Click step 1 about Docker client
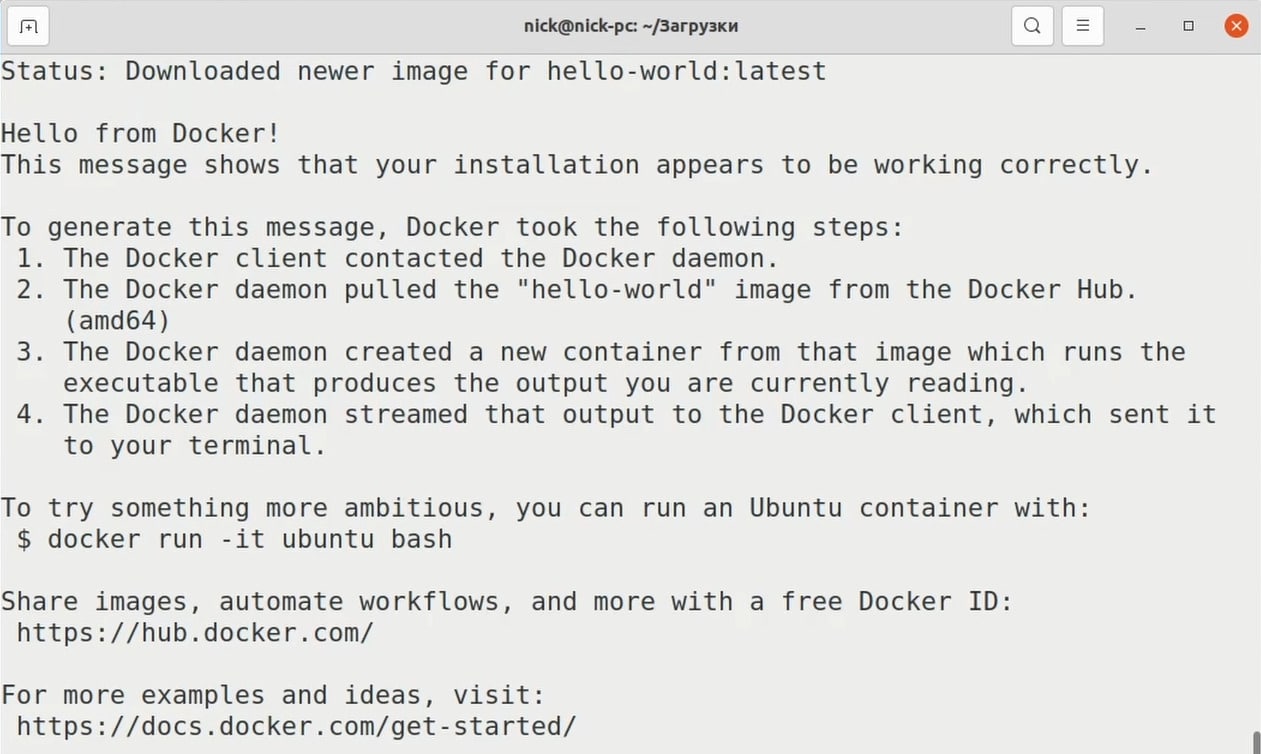This screenshot has width=1261, height=754. (398, 258)
